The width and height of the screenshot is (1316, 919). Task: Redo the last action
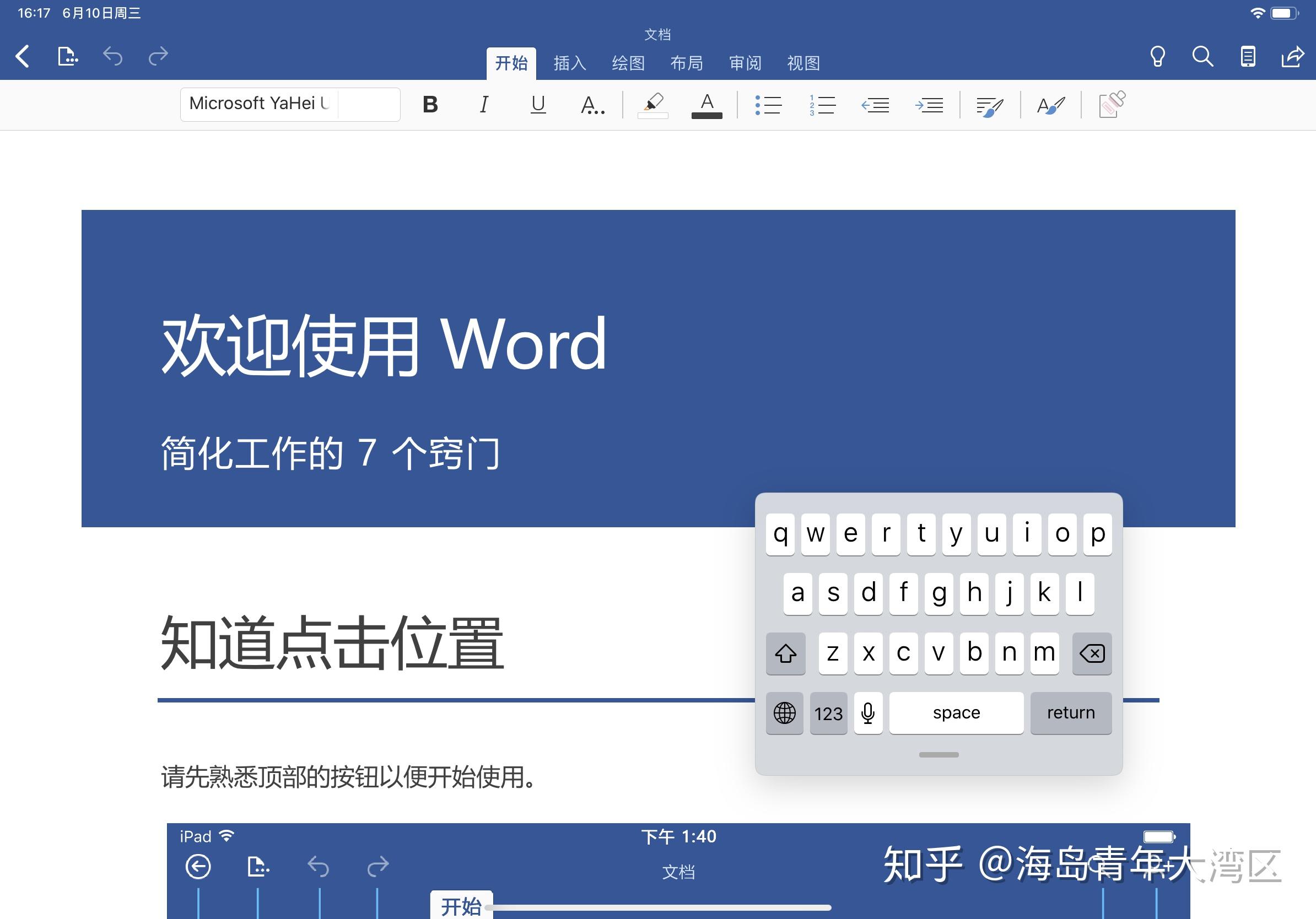[x=158, y=56]
